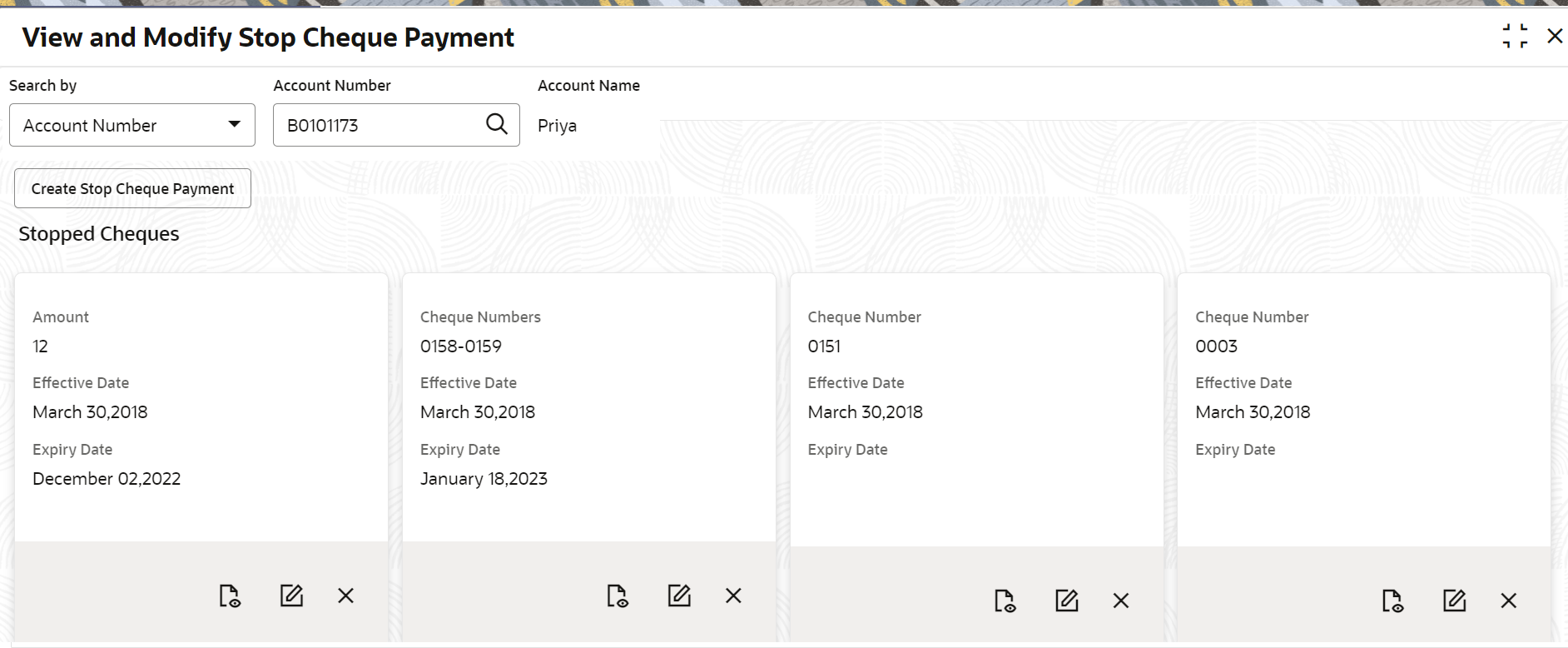
Task: Delete the Amount 12 stop cheque card
Action: [x=346, y=596]
